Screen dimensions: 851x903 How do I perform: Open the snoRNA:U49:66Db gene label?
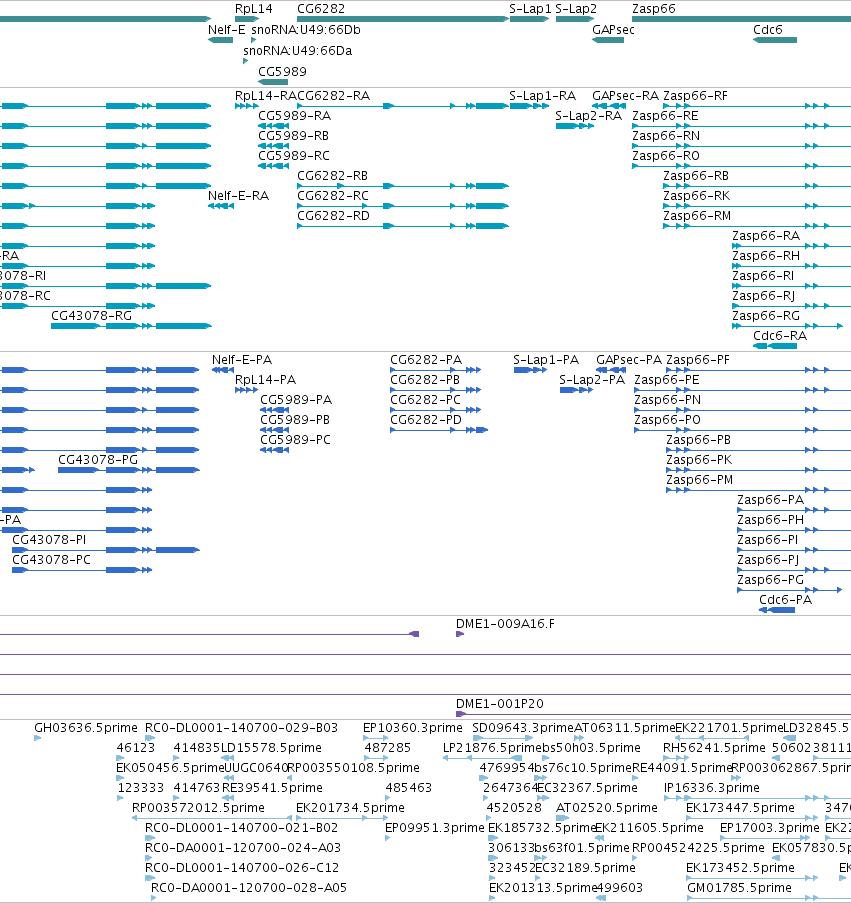[x=306, y=30]
